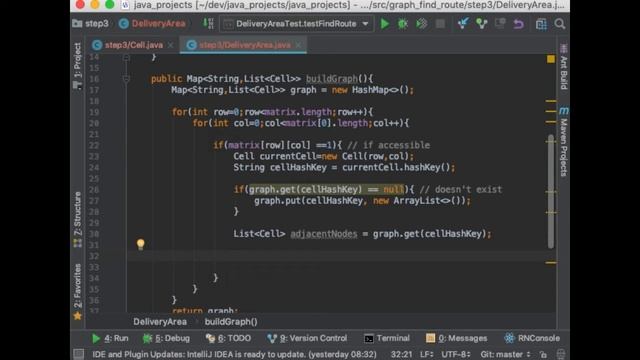The width and height of the screenshot is (640, 360).
Task: Click 'if accessible' comment on line 22
Action: 388,145
